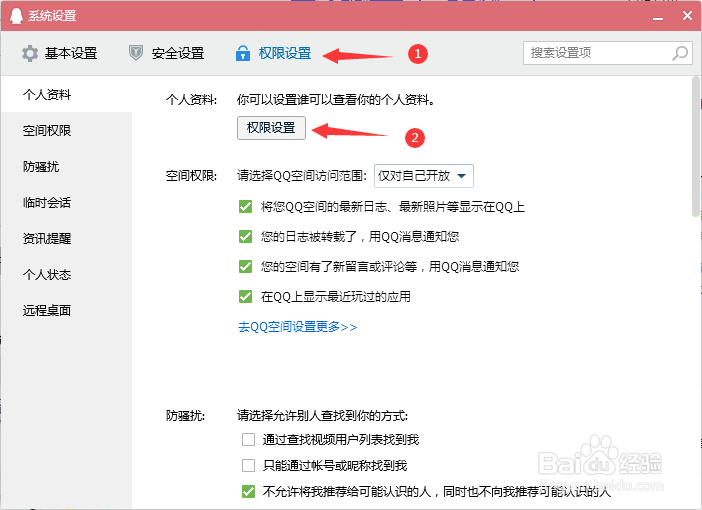702x510 pixels.
Task: Open the 安全设置 tab
Action: click(x=167, y=53)
